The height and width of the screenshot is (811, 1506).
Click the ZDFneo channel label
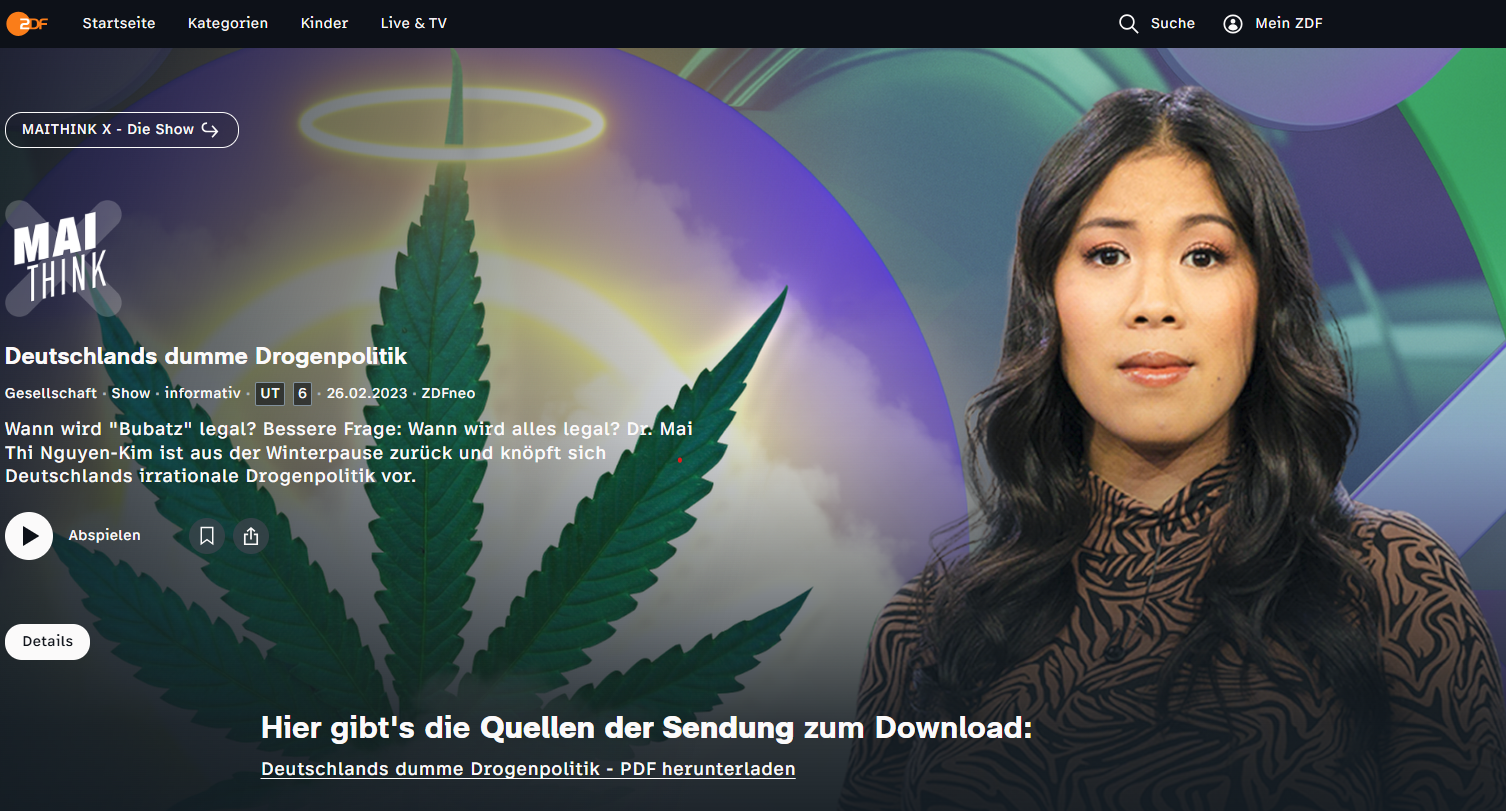tap(448, 394)
